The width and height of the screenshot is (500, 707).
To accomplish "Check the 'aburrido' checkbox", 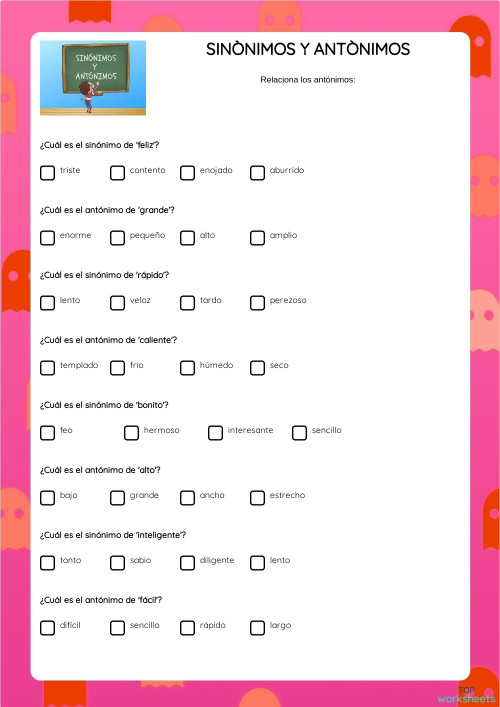I will point(257,173).
